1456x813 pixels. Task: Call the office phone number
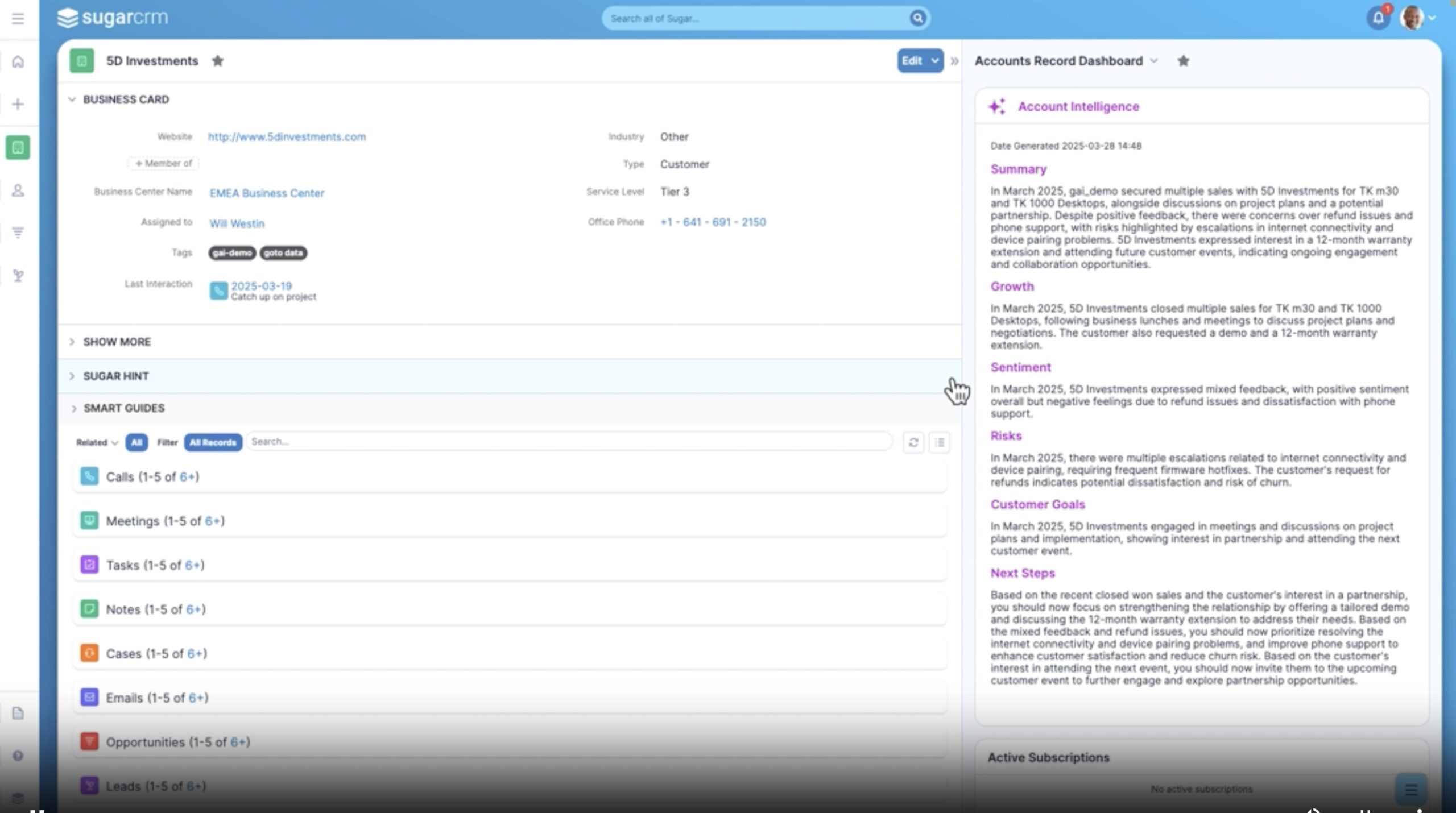click(x=713, y=222)
